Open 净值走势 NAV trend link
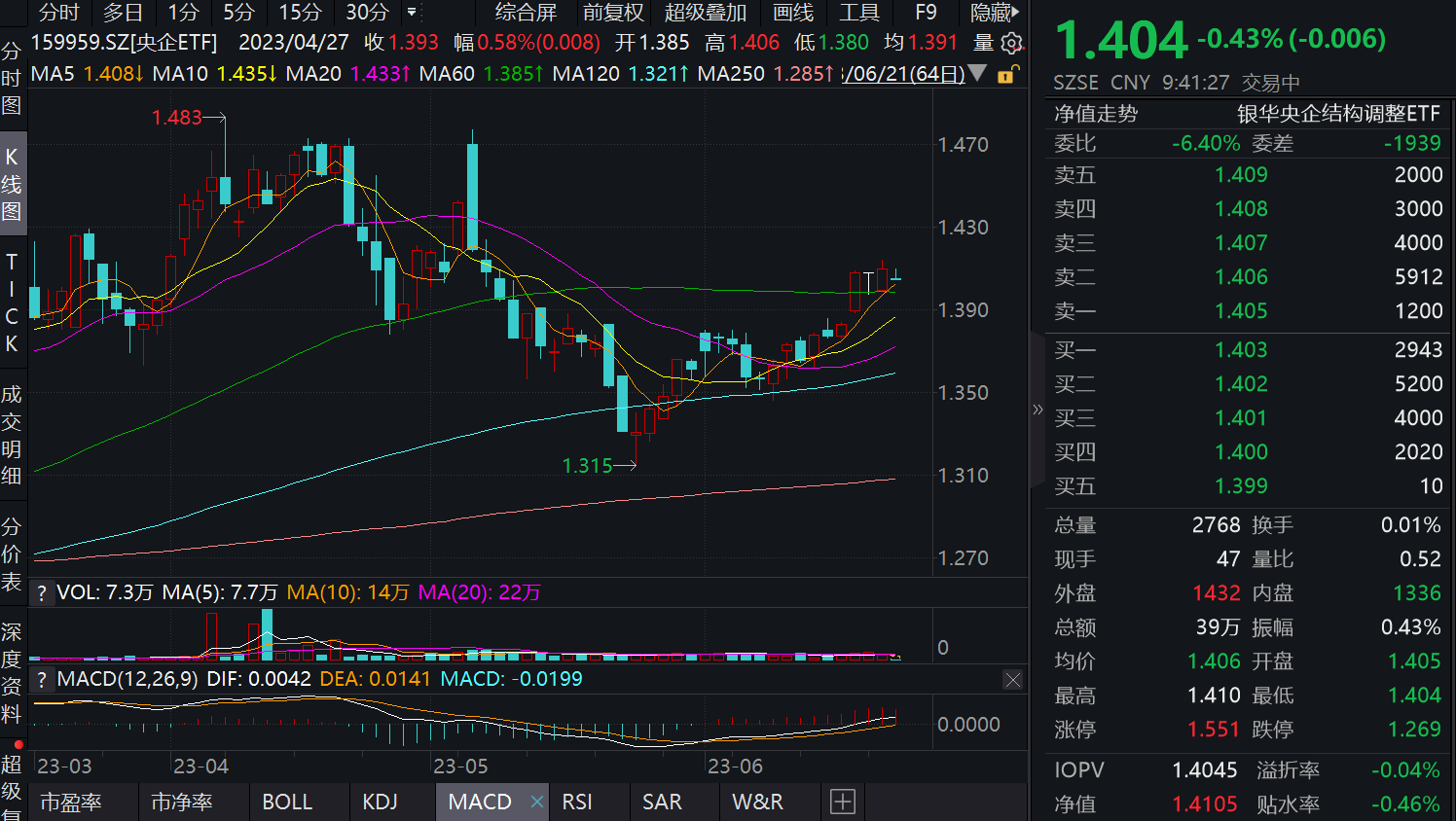1456x821 pixels. point(1096,114)
